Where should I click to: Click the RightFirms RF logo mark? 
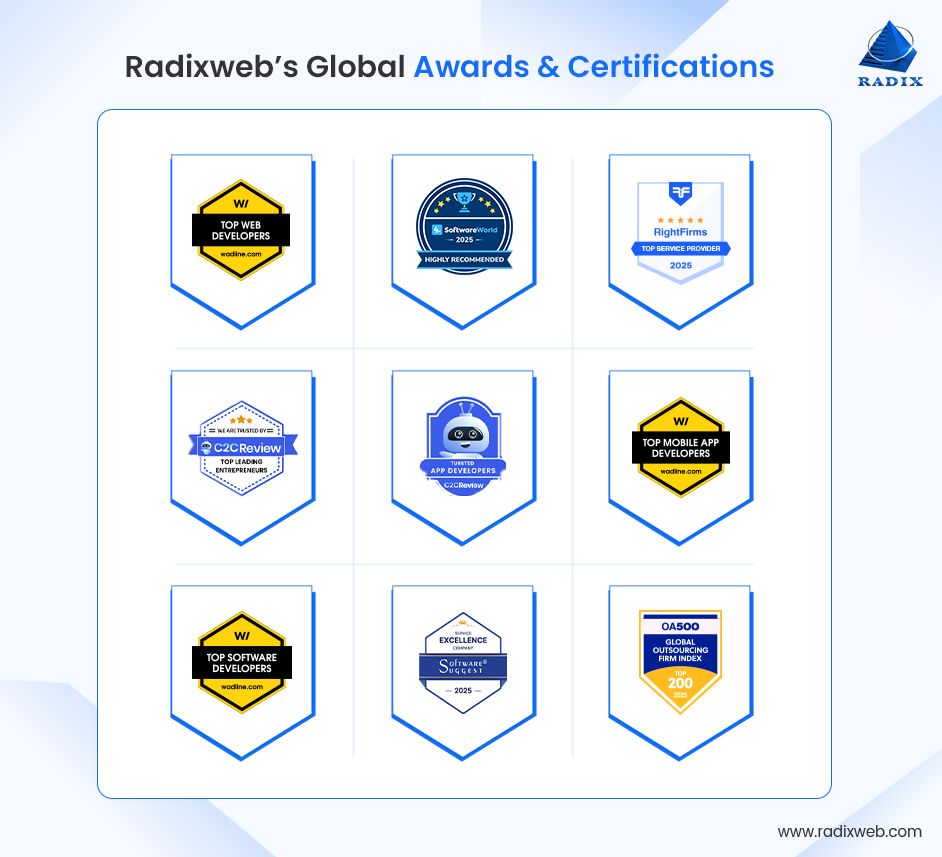click(x=679, y=192)
